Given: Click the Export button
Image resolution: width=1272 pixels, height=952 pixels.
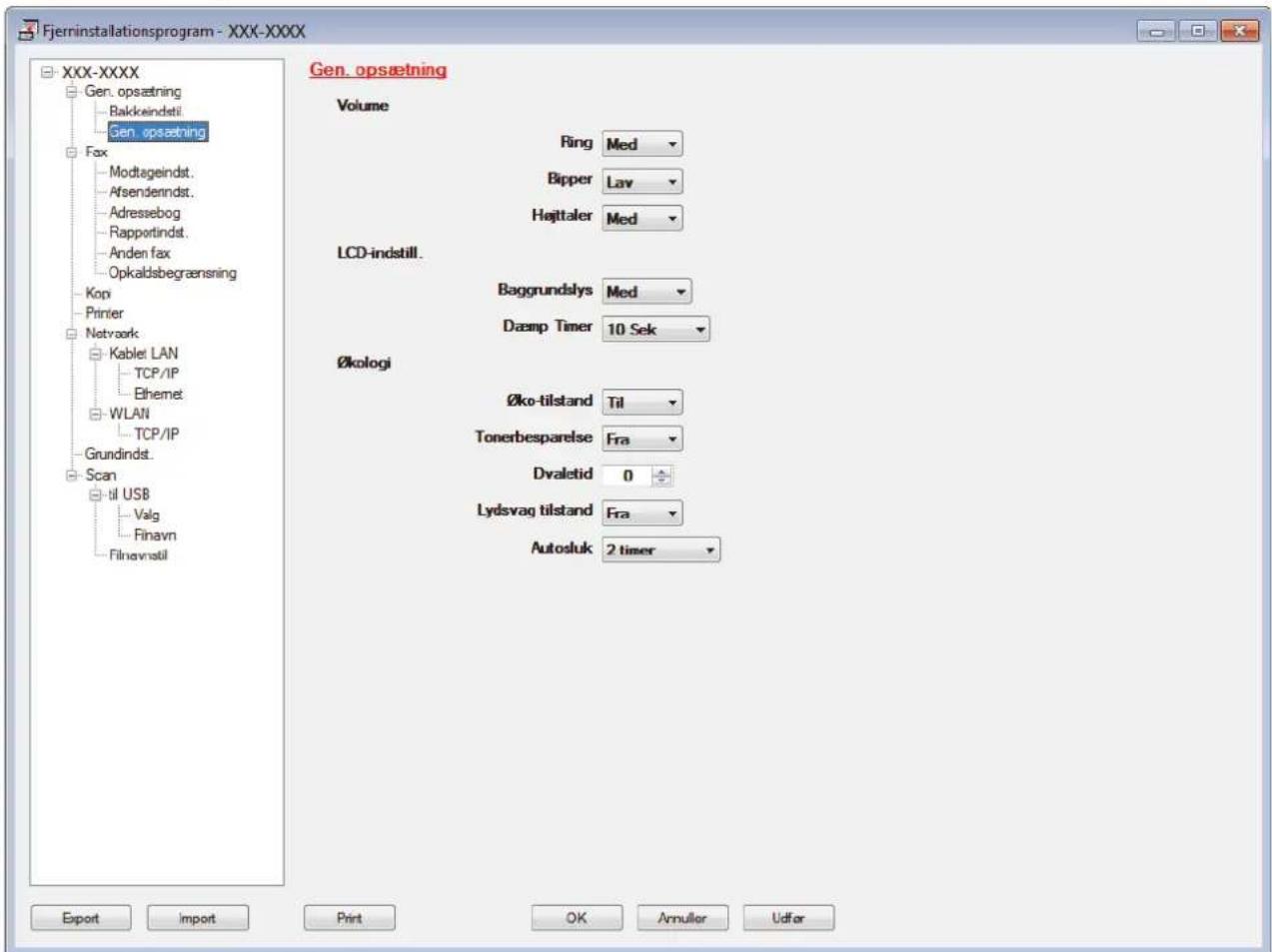Looking at the screenshot, I should (81, 918).
